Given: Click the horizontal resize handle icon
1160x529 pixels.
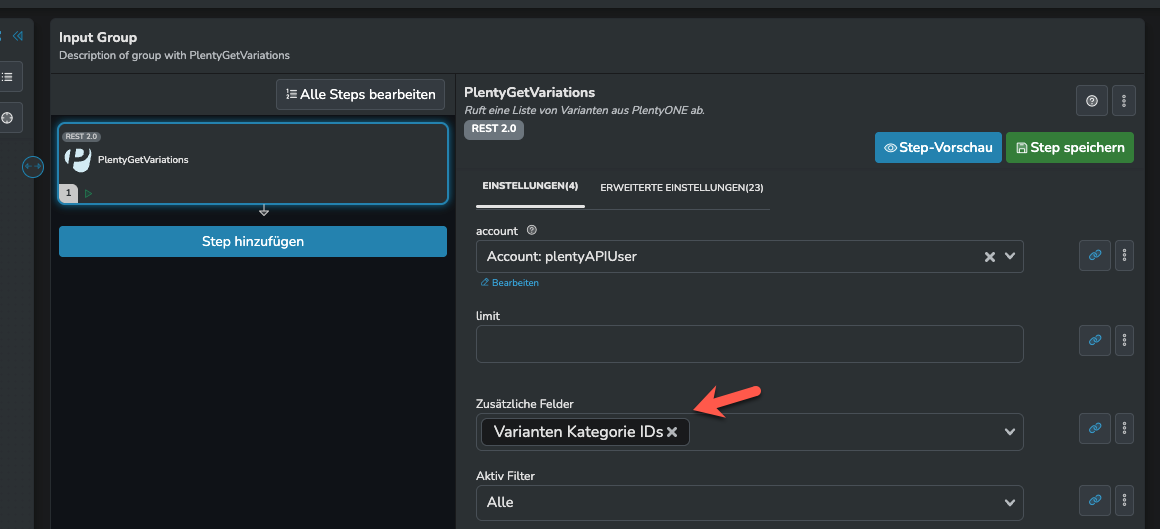Looking at the screenshot, I should pyautogui.click(x=33, y=167).
